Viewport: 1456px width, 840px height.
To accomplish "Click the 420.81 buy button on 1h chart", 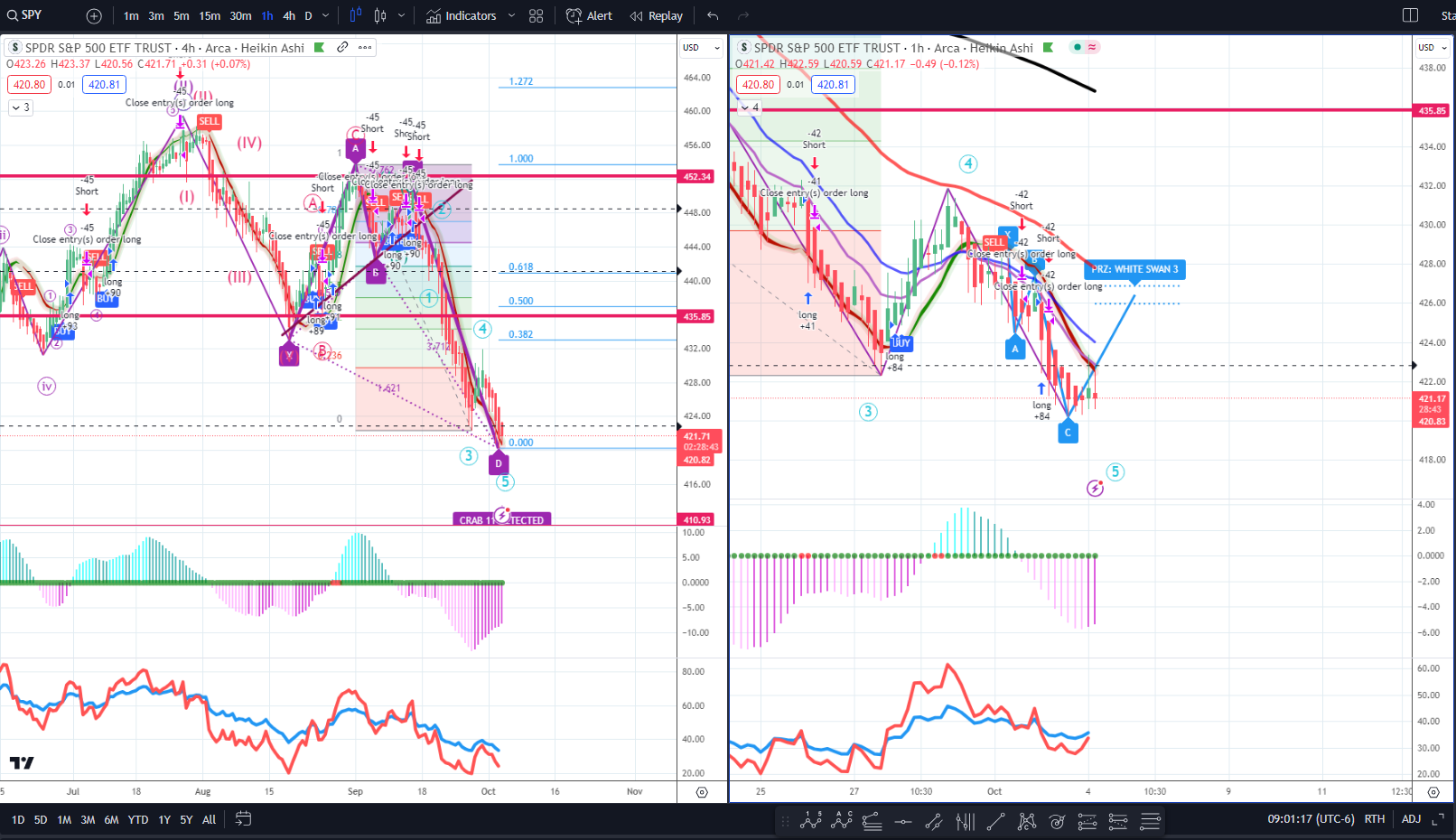I will pos(833,85).
